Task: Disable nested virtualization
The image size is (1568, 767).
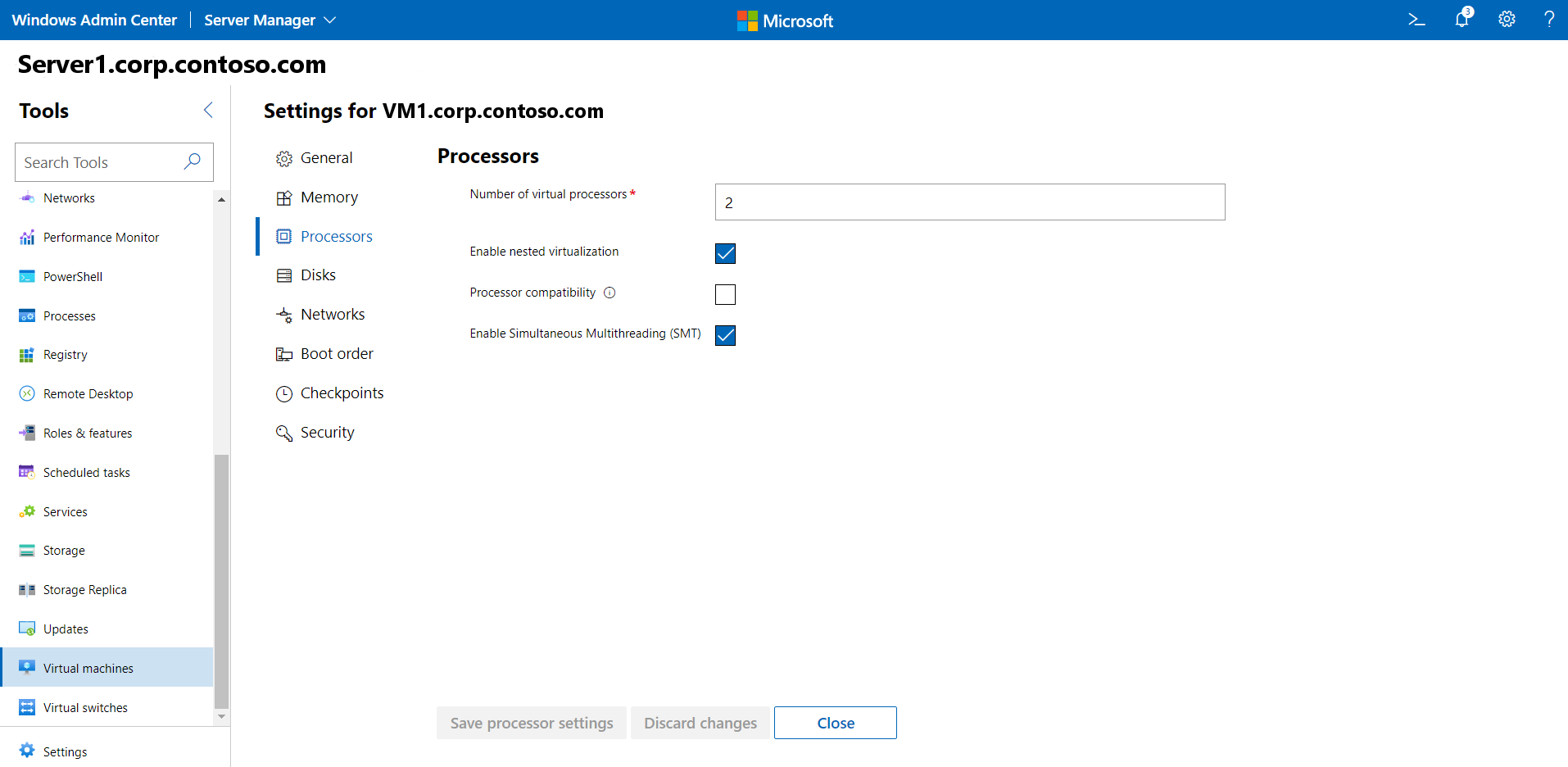Action: [725, 253]
